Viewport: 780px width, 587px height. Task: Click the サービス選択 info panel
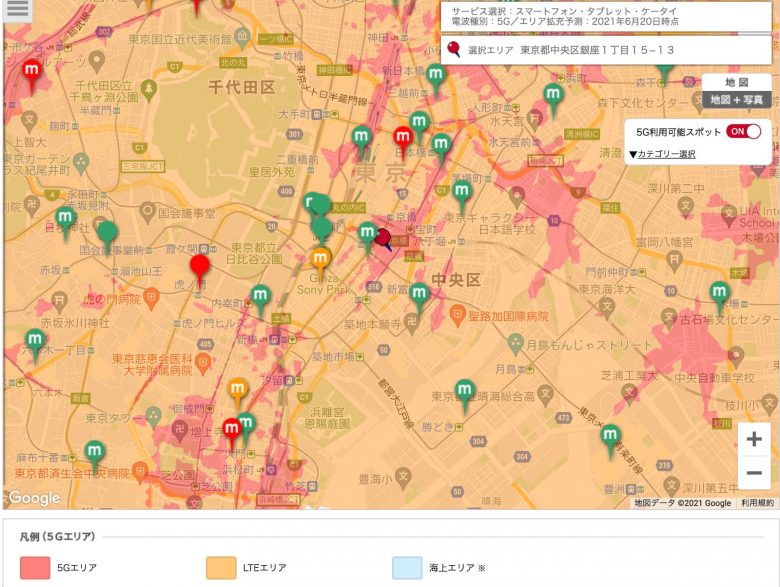tap(606, 16)
